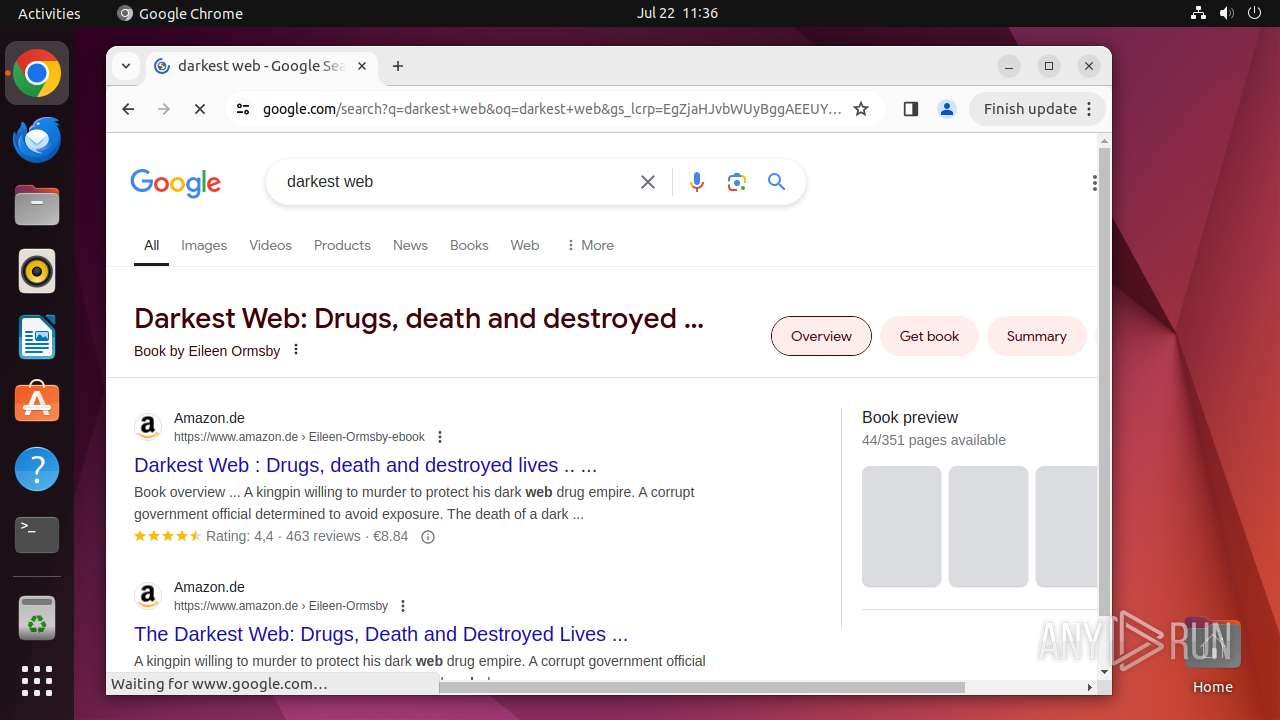Screen dimensions: 1280x720
Task: Select the All results tab
Action: pos(151,245)
